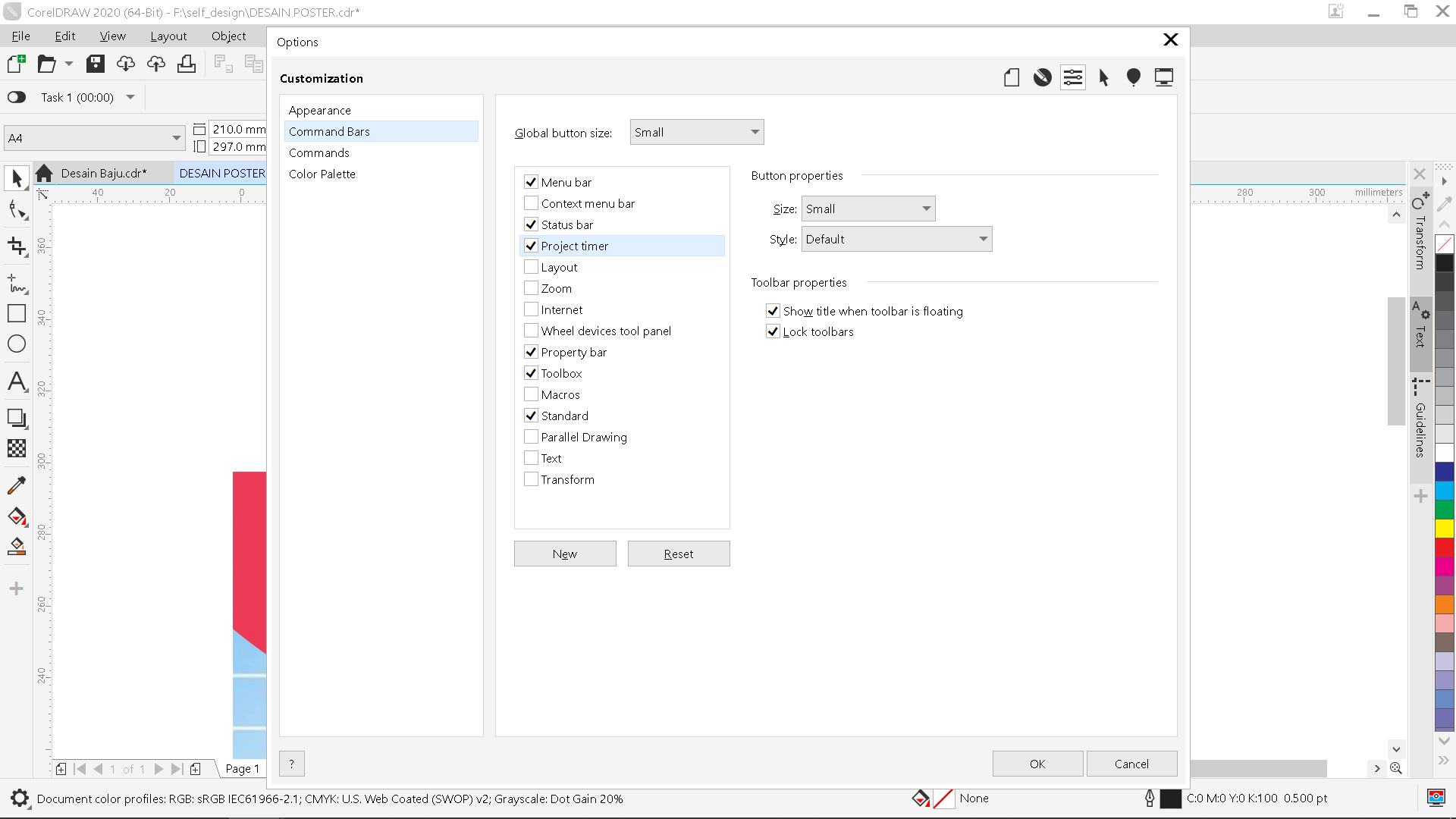Image resolution: width=1456 pixels, height=819 pixels.
Task: Switch to the Desain Baju.cdr document tab
Action: (104, 172)
